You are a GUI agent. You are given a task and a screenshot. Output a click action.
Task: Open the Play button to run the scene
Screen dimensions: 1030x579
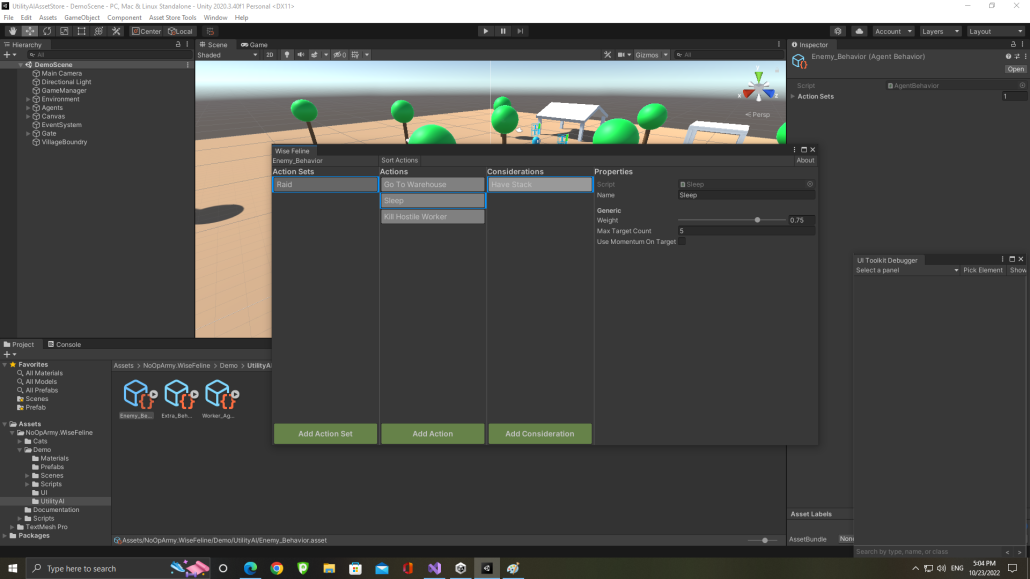[x=486, y=30]
